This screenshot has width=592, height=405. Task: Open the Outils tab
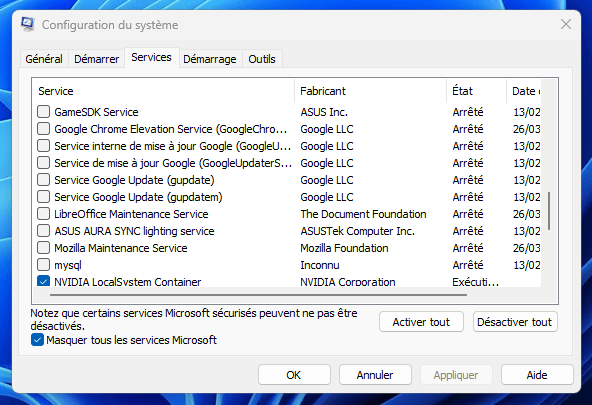pos(262,59)
